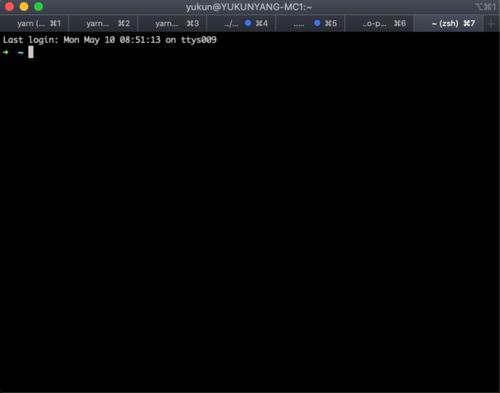This screenshot has height=393, width=500.
Task: Open the tab labeled ⌘5
Action: (x=311, y=23)
